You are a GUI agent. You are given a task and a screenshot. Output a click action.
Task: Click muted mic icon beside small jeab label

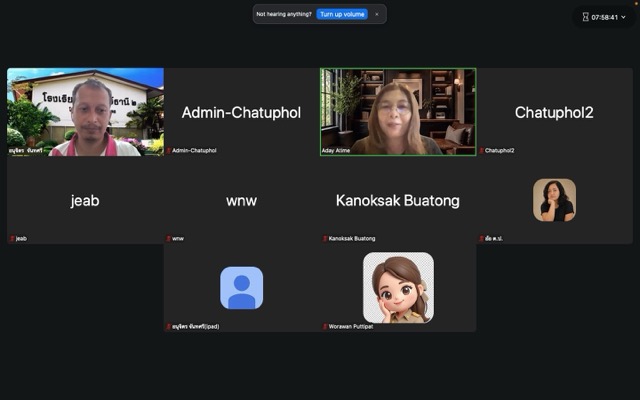point(12,238)
